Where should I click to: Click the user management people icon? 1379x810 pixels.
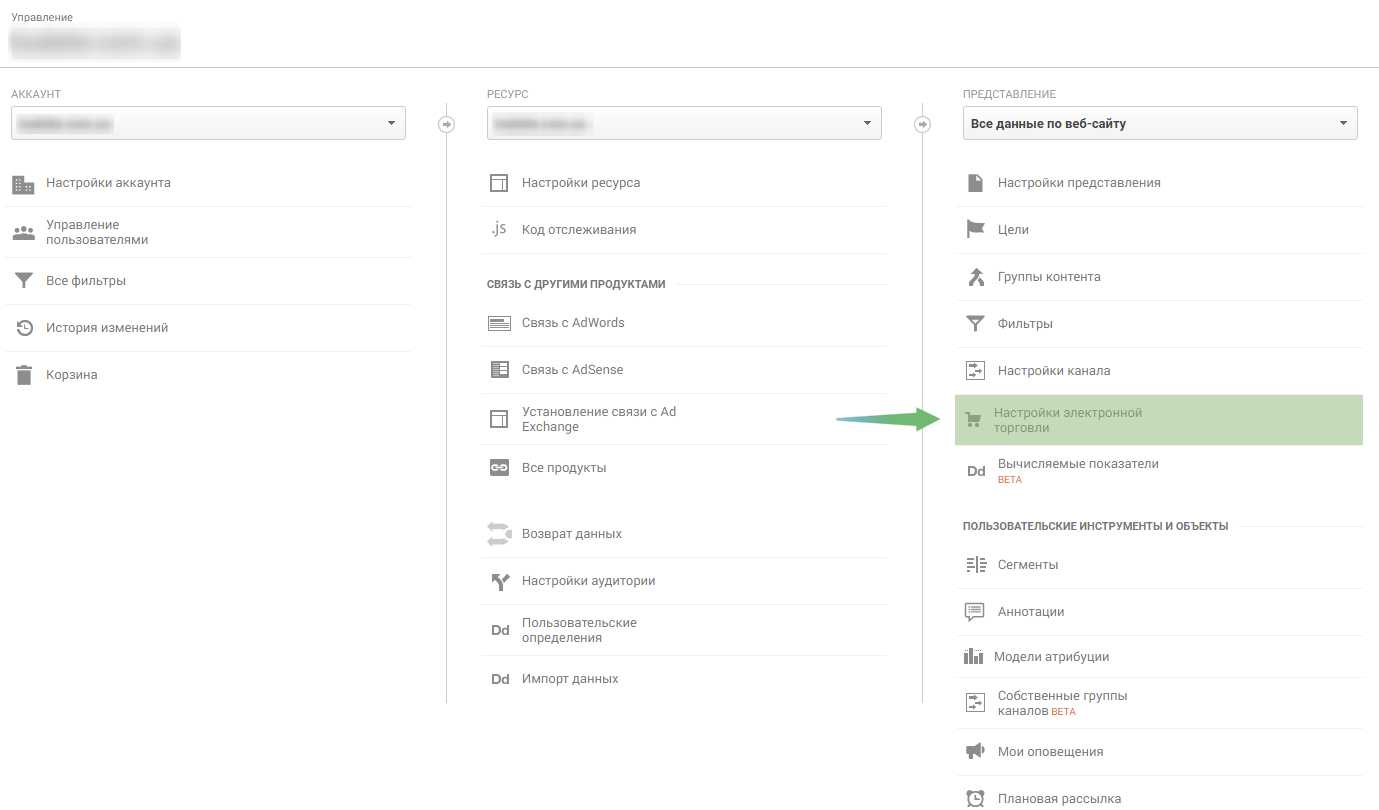[x=23, y=233]
